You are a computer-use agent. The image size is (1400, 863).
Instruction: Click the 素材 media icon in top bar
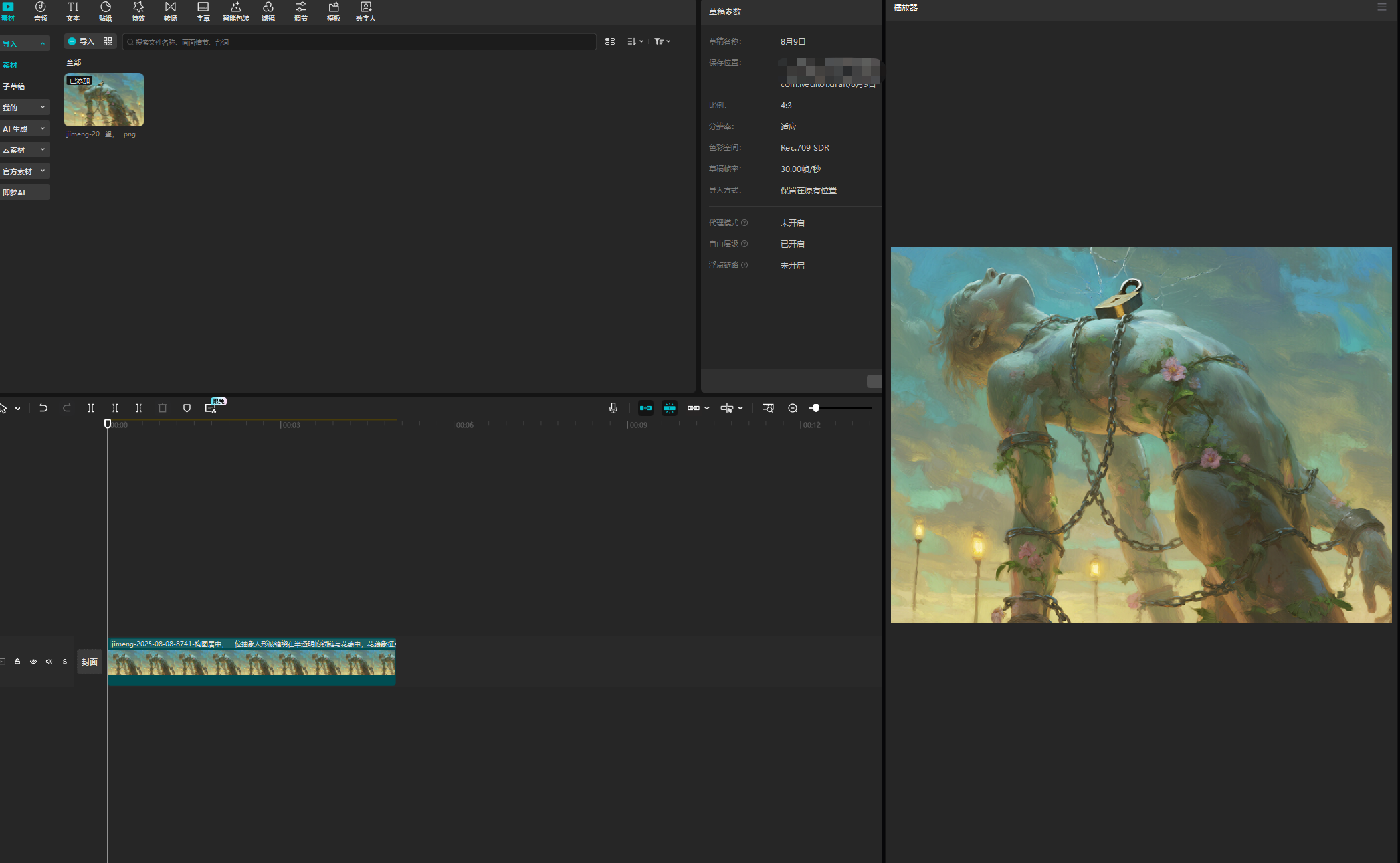8,11
